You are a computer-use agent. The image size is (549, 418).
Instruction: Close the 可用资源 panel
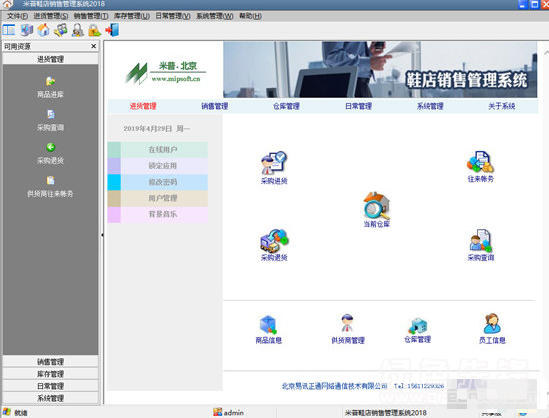[93, 46]
